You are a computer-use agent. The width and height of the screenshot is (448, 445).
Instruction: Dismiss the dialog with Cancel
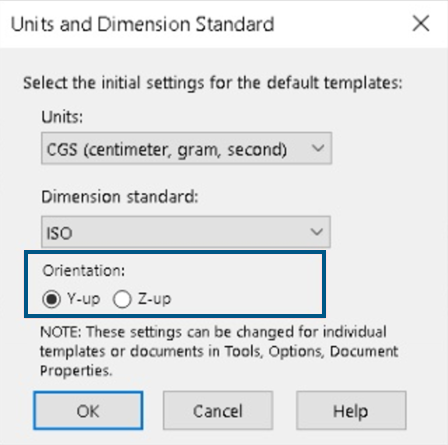coord(218,410)
